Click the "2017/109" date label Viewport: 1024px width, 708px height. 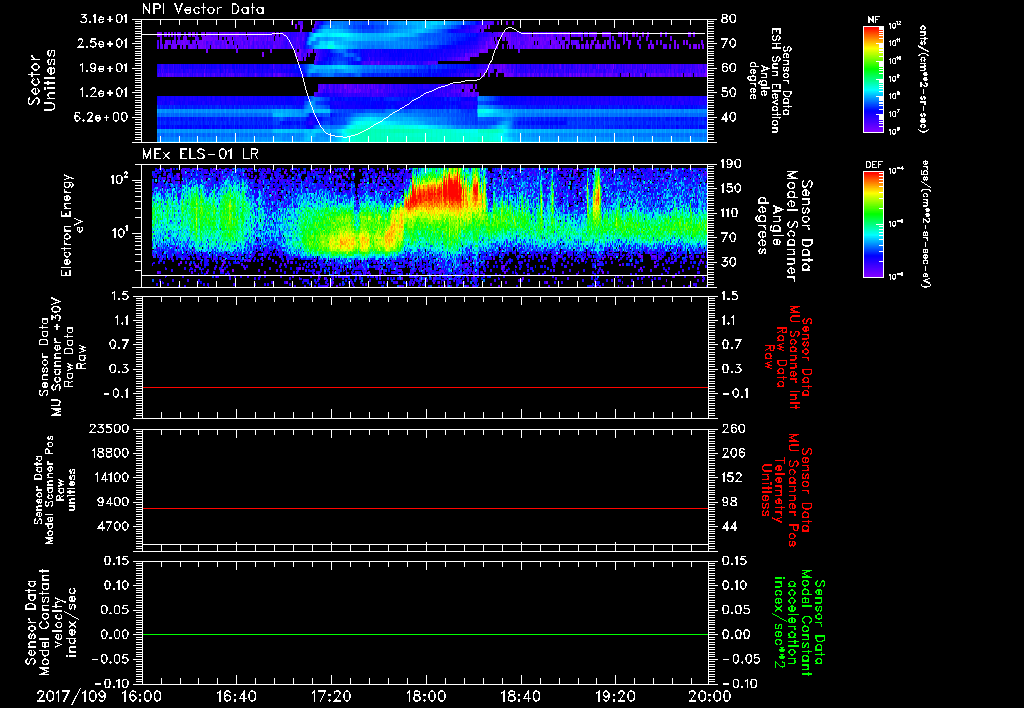[71, 696]
